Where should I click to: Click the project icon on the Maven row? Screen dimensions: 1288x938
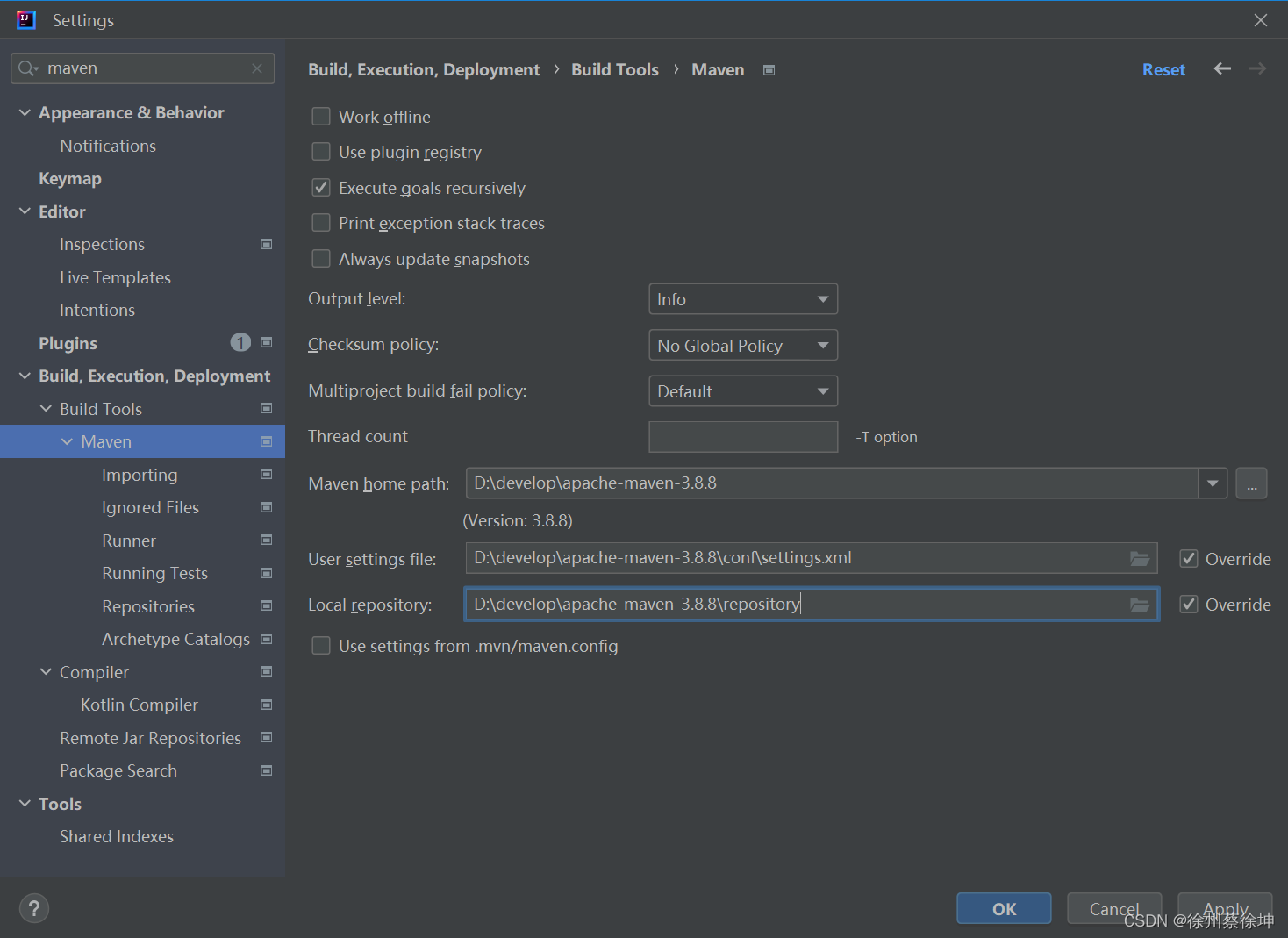(x=267, y=441)
